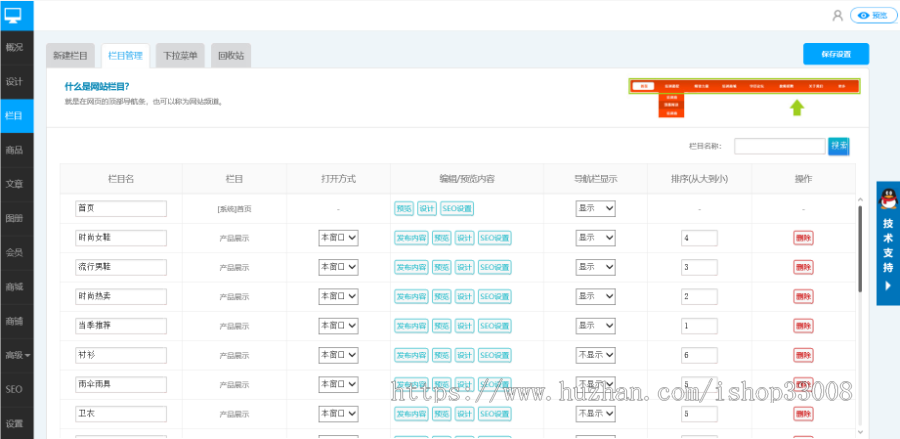
Task: Delete the 卫衣 column
Action: click(x=803, y=414)
